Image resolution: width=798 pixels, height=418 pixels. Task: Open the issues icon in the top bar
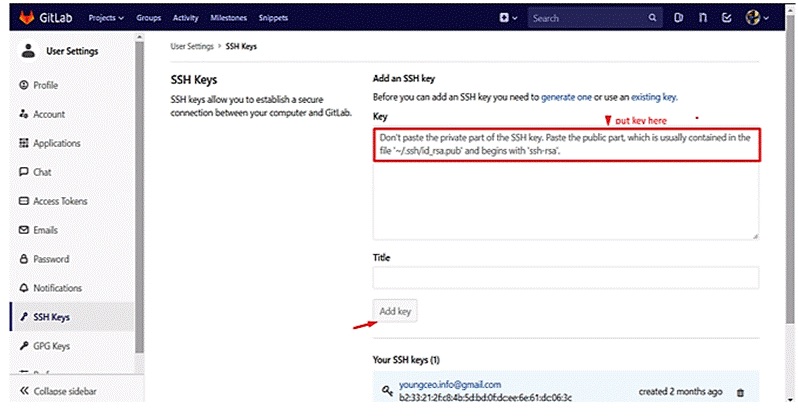click(x=678, y=18)
